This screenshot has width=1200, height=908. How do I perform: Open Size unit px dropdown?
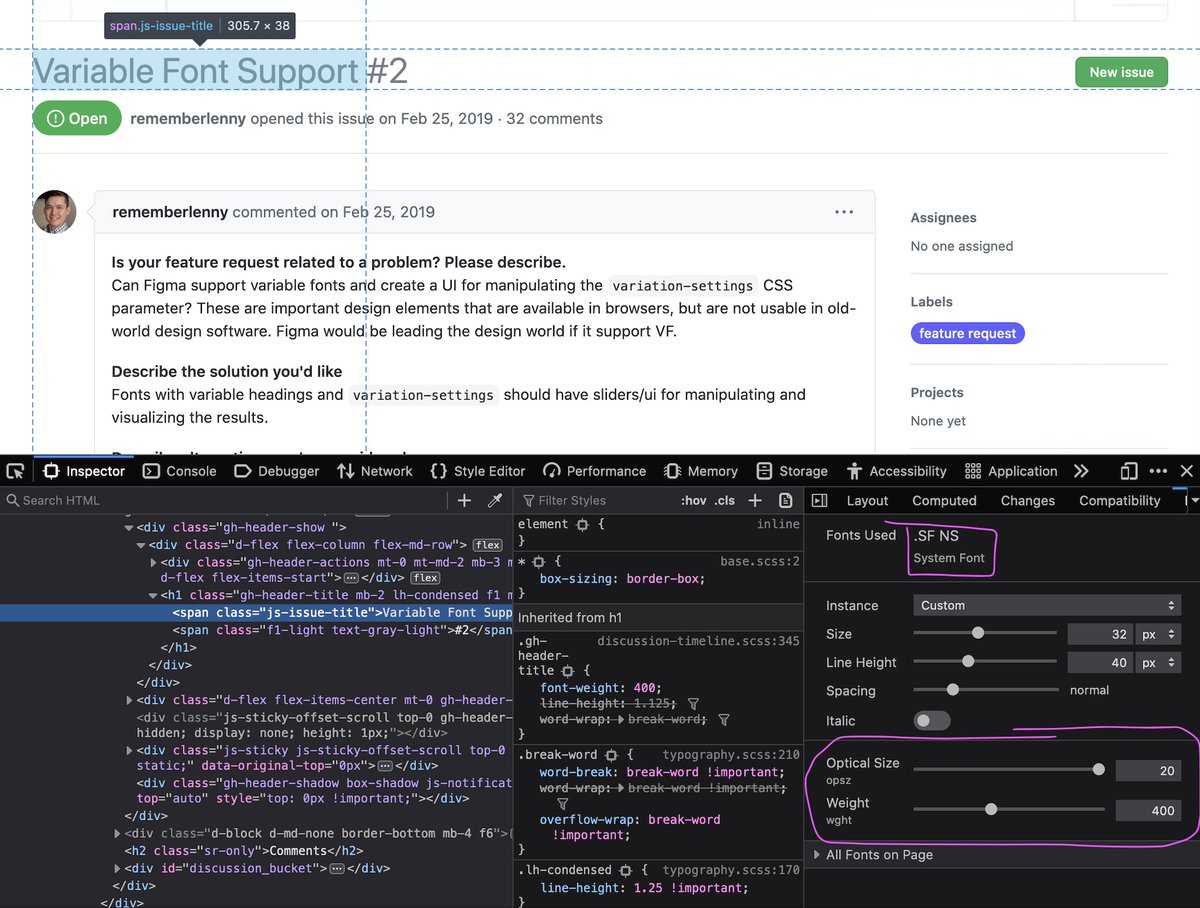(1157, 634)
